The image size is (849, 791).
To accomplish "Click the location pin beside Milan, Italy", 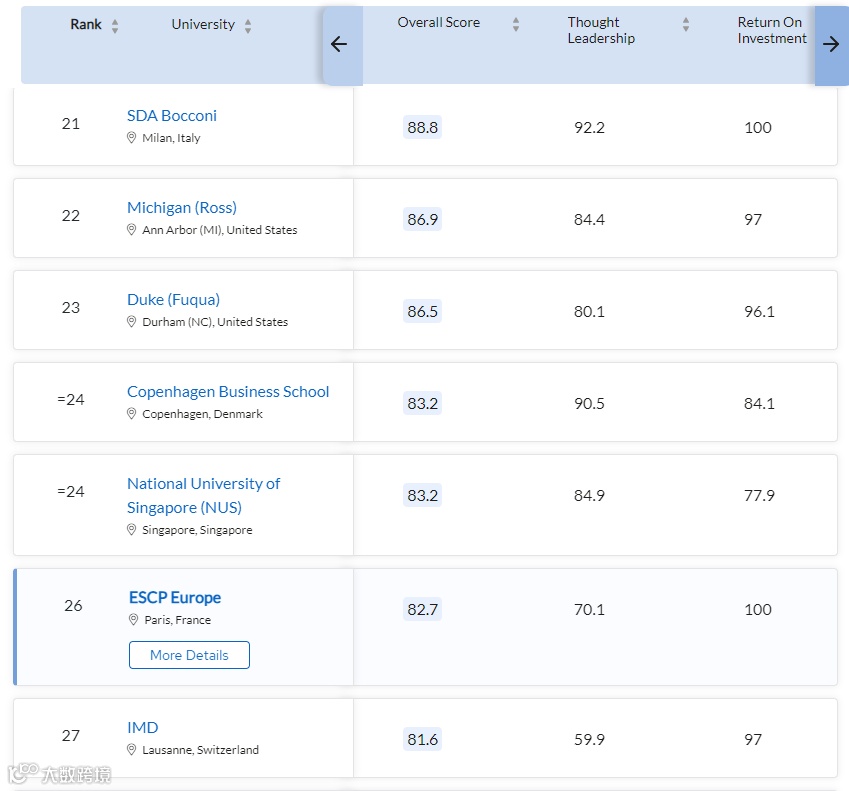I will pyautogui.click(x=132, y=138).
